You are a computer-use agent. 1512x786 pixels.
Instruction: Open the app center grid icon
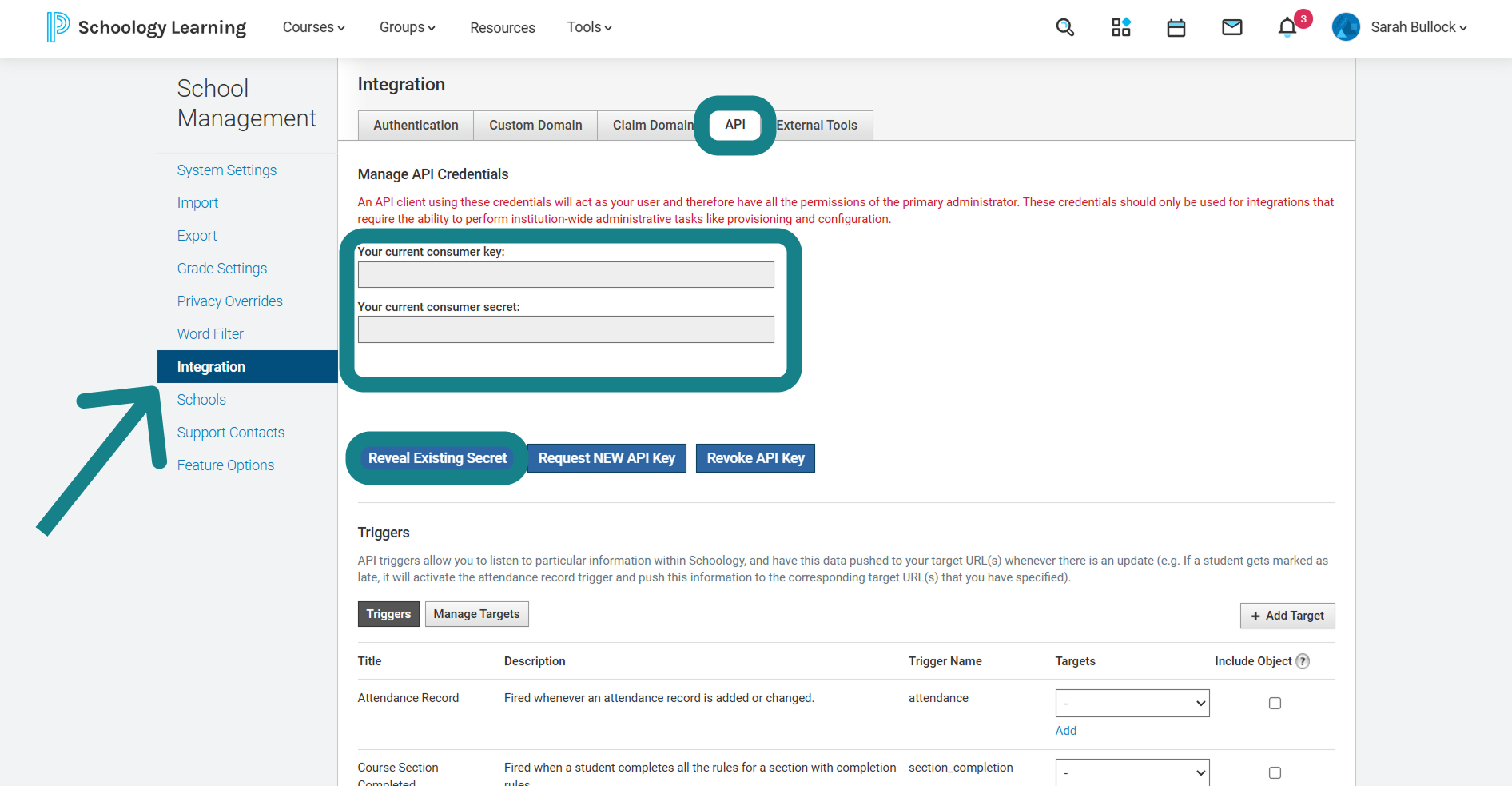[1121, 27]
